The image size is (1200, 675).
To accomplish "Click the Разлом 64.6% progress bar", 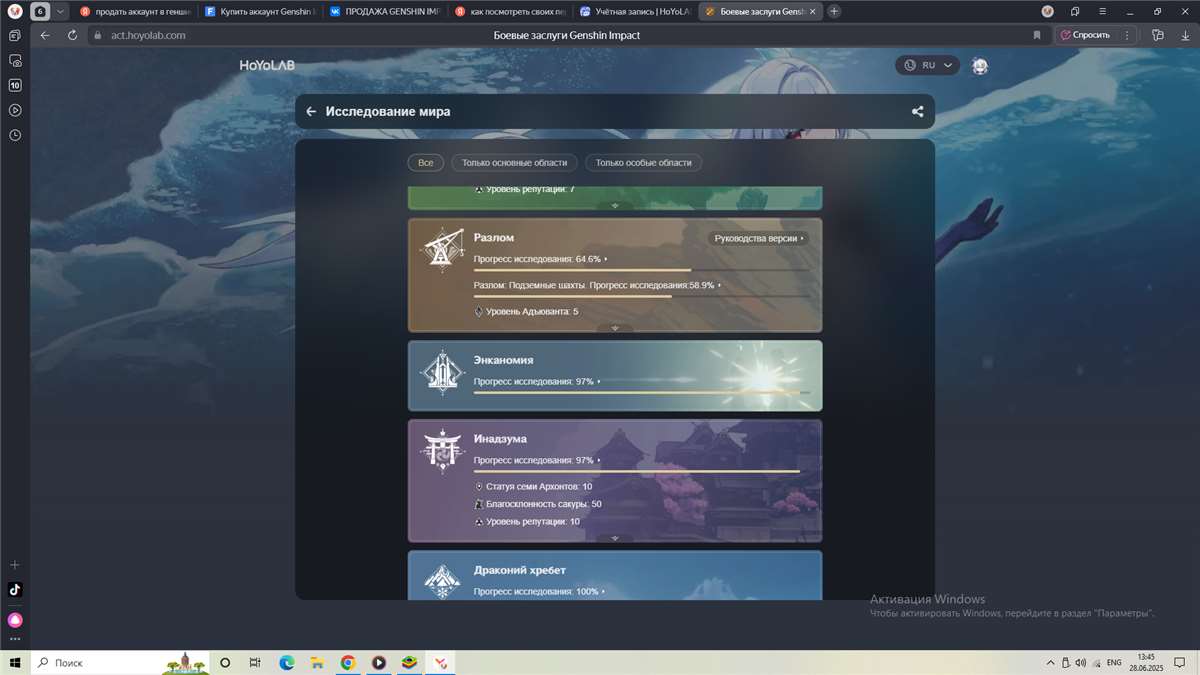I will click(x=641, y=270).
